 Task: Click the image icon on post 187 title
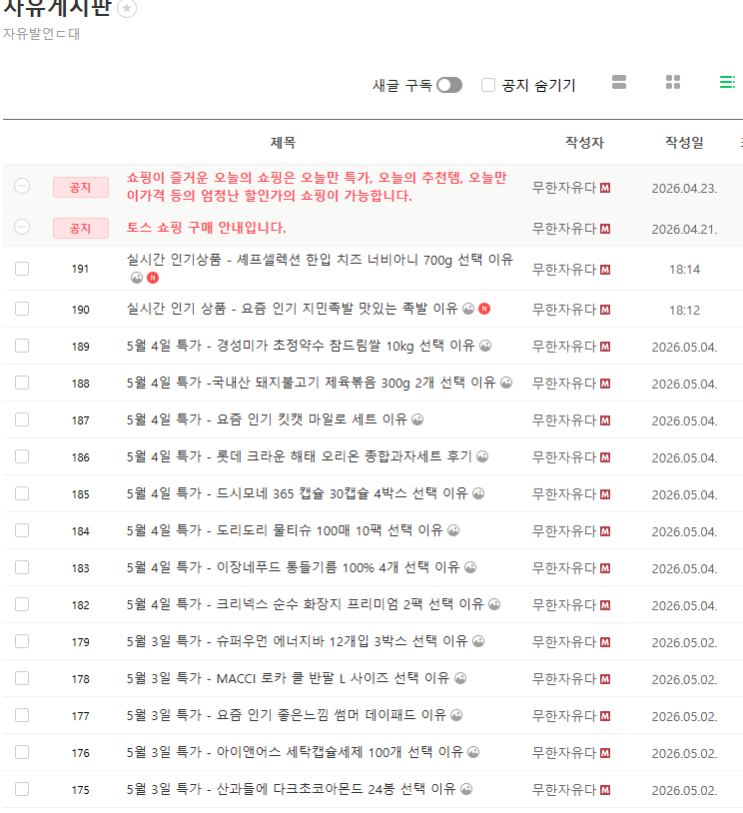pos(417,419)
